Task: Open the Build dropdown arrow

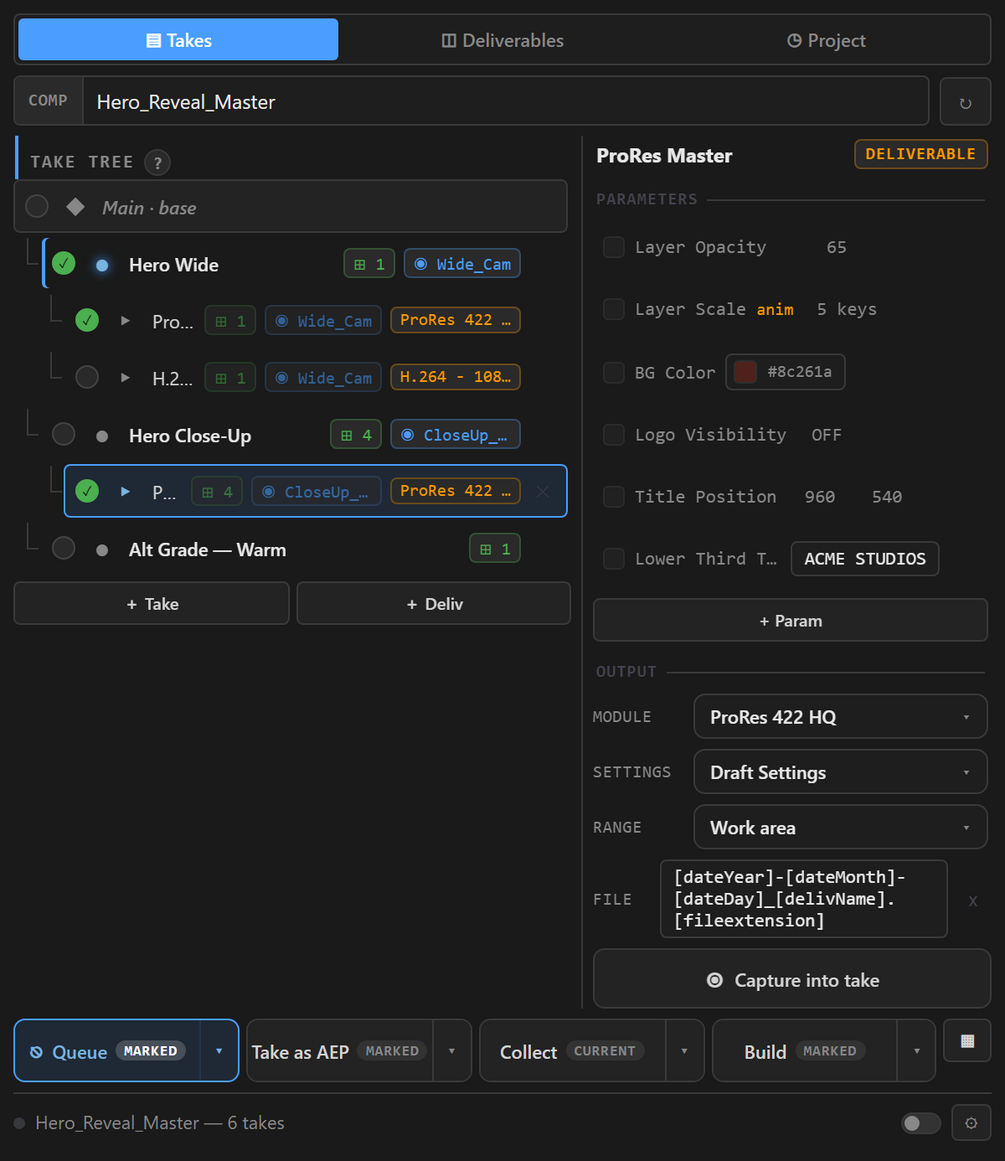Action: pyautogui.click(x=917, y=1051)
